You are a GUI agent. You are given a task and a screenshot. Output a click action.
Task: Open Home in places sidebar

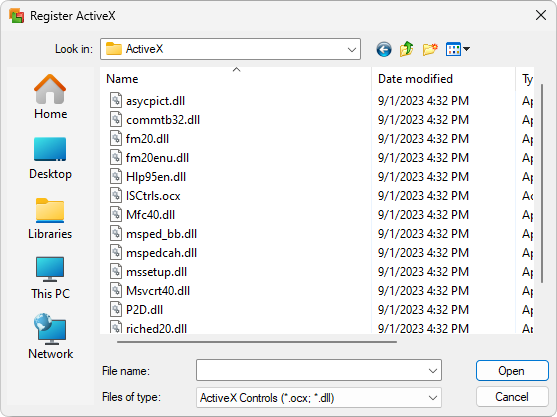pyautogui.click(x=50, y=97)
